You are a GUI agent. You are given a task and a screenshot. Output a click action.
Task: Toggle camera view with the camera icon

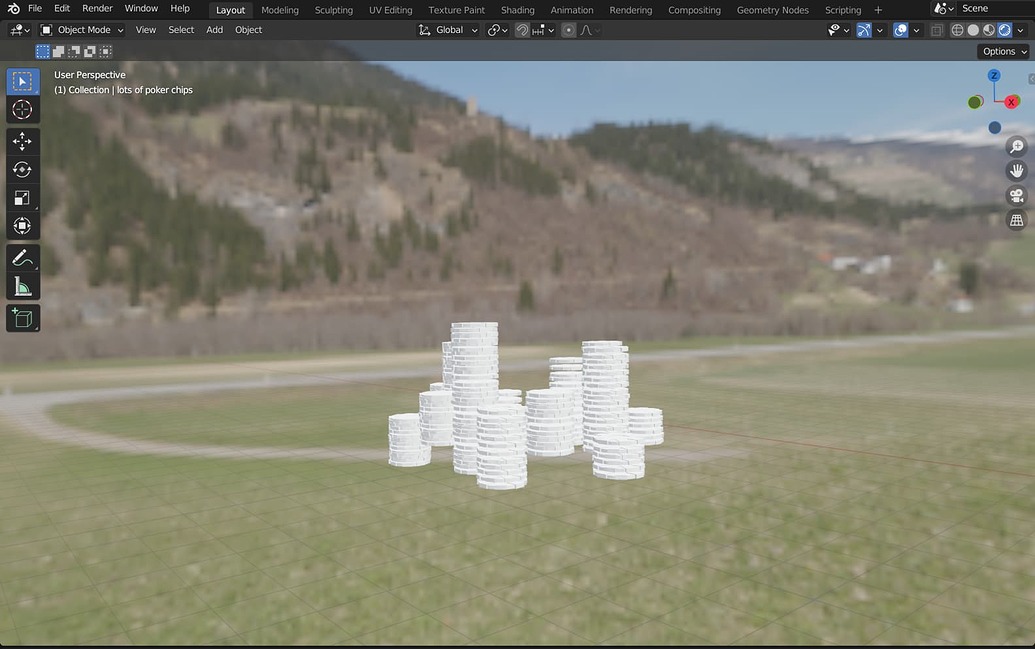(1017, 195)
